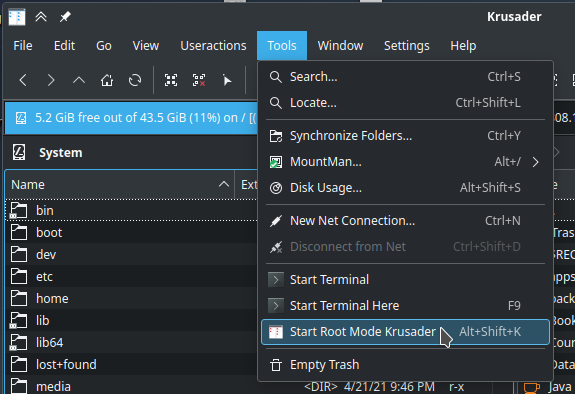Open the Settings menu
Image resolution: width=575 pixels, height=394 pixels.
(407, 45)
